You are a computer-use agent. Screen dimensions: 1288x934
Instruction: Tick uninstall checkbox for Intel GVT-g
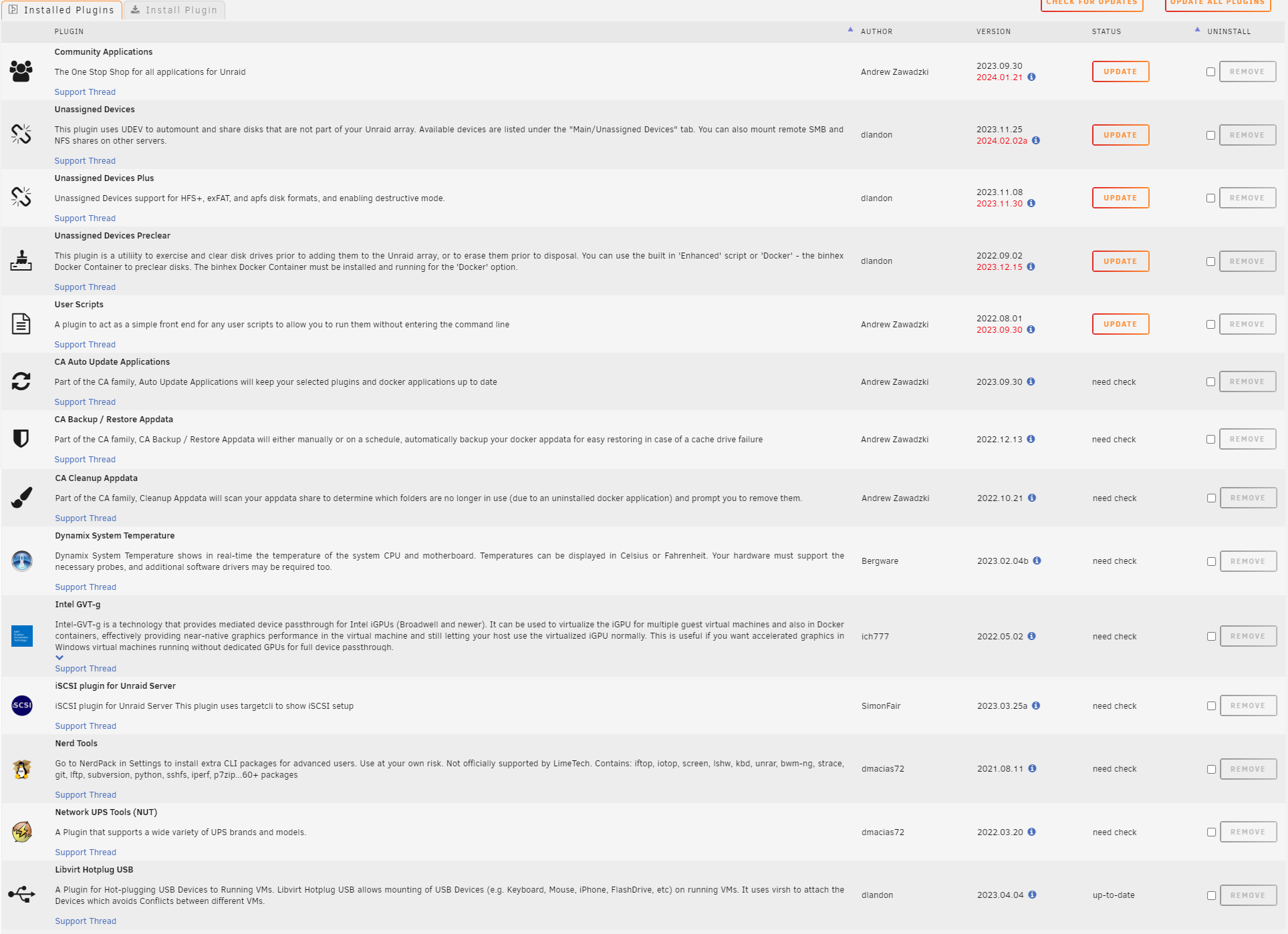(x=1211, y=636)
